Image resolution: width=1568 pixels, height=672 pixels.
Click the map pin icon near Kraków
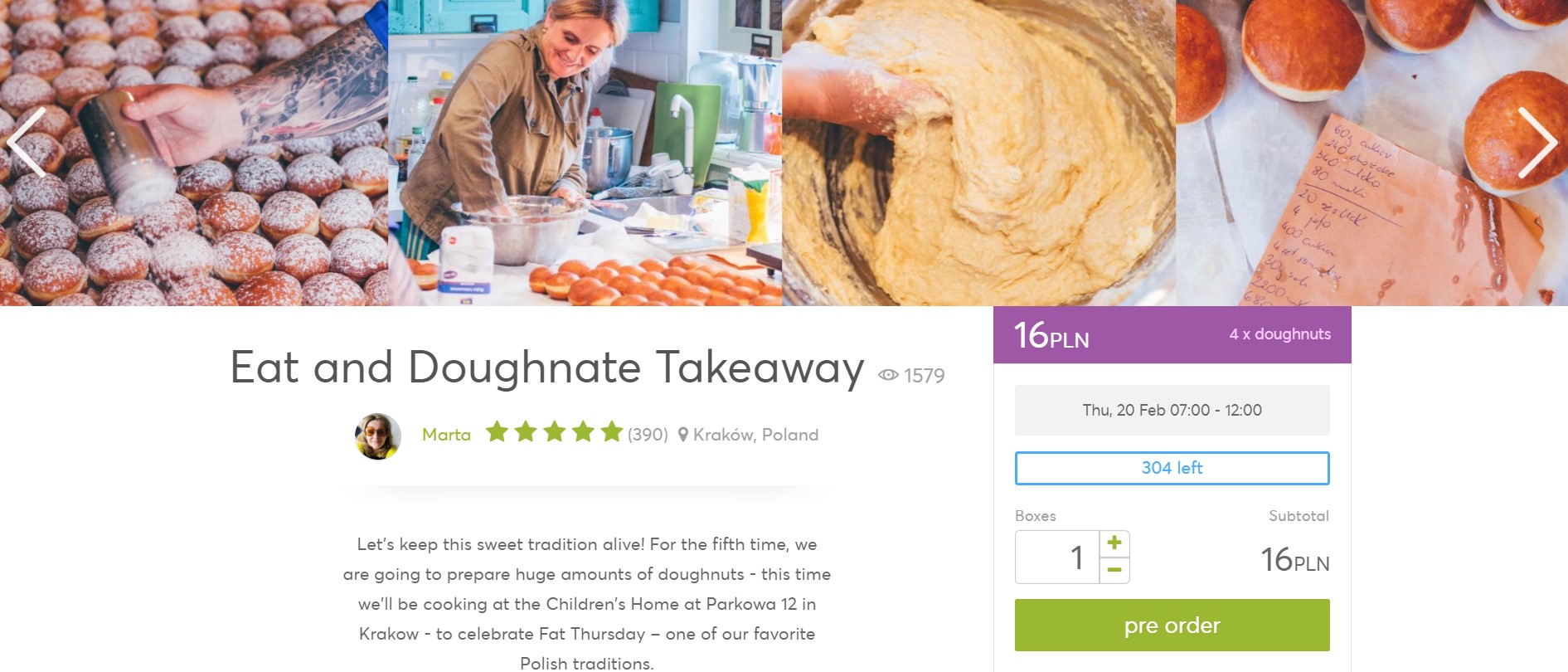point(683,435)
